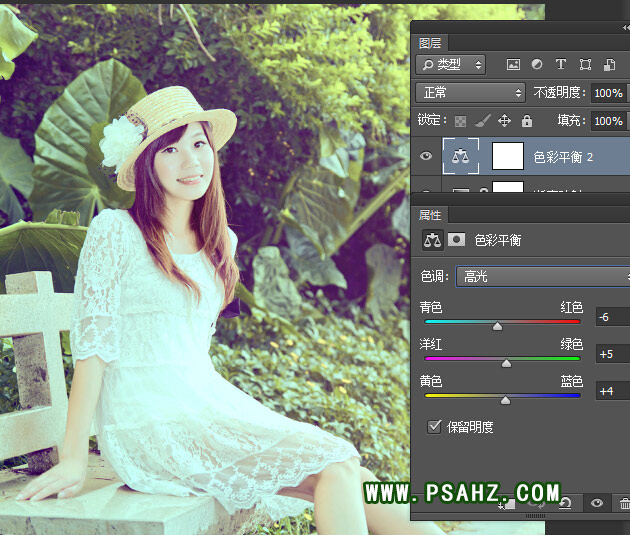Toggle the 保留明度 checkbox
Image resolution: width=630 pixels, height=535 pixels.
(x=434, y=427)
